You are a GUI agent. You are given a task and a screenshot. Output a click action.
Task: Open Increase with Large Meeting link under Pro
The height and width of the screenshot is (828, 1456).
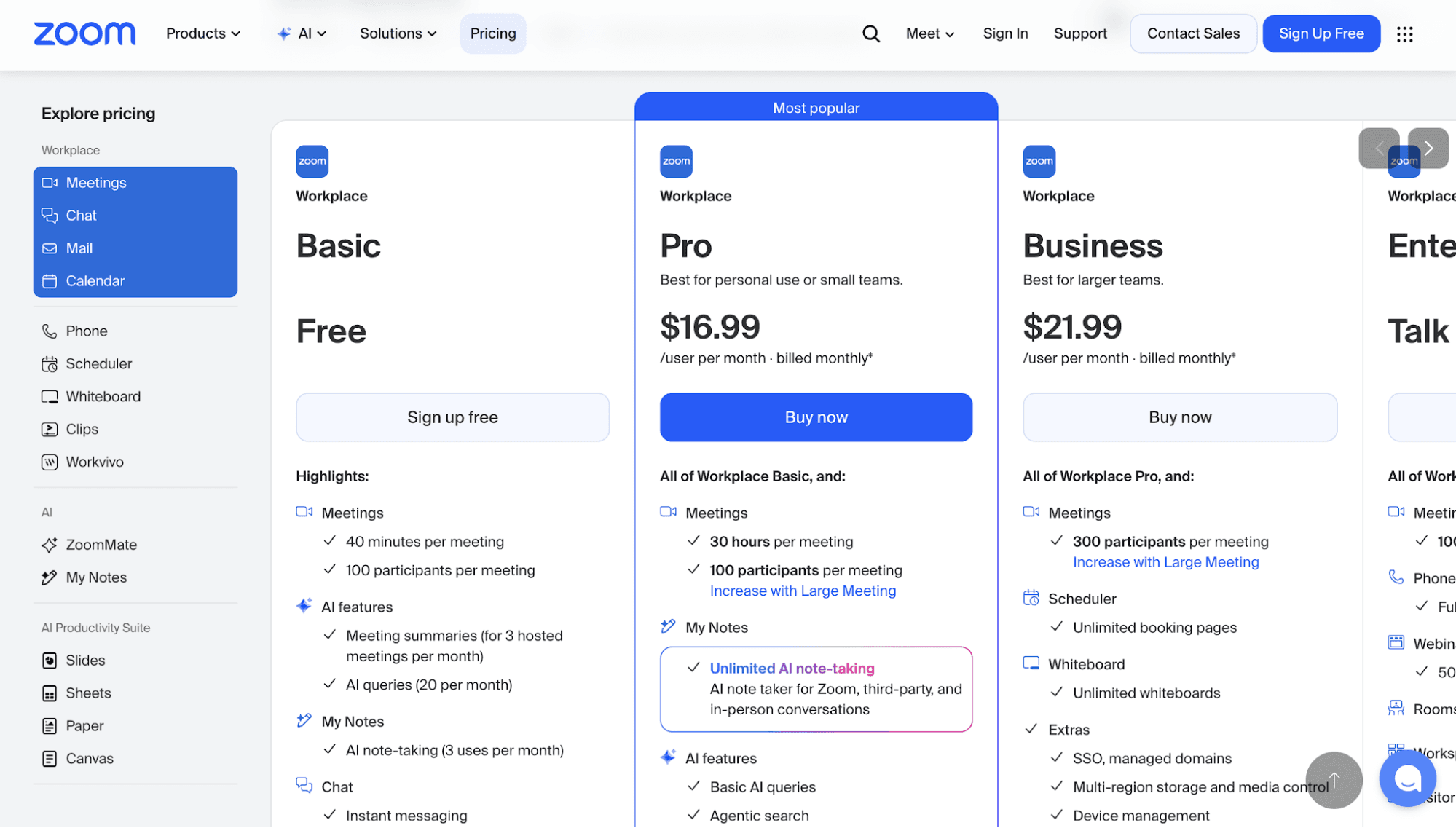(x=803, y=591)
